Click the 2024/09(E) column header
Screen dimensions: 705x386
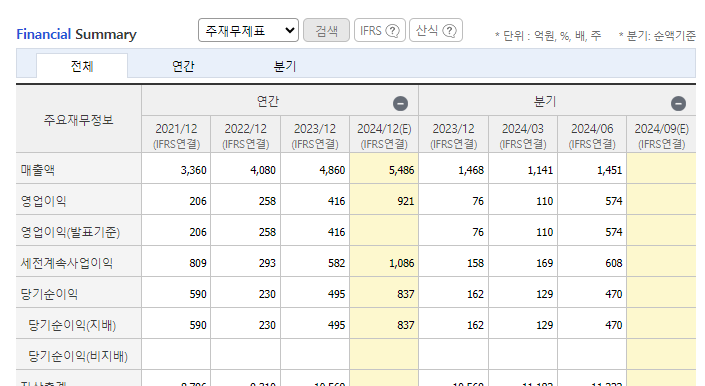661,134
